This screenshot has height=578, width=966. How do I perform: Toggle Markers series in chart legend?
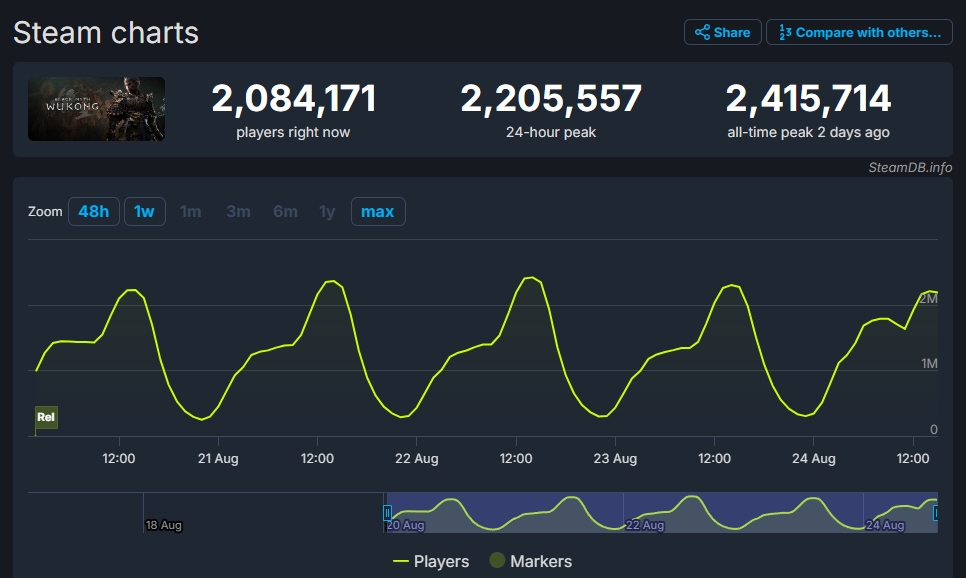point(530,561)
